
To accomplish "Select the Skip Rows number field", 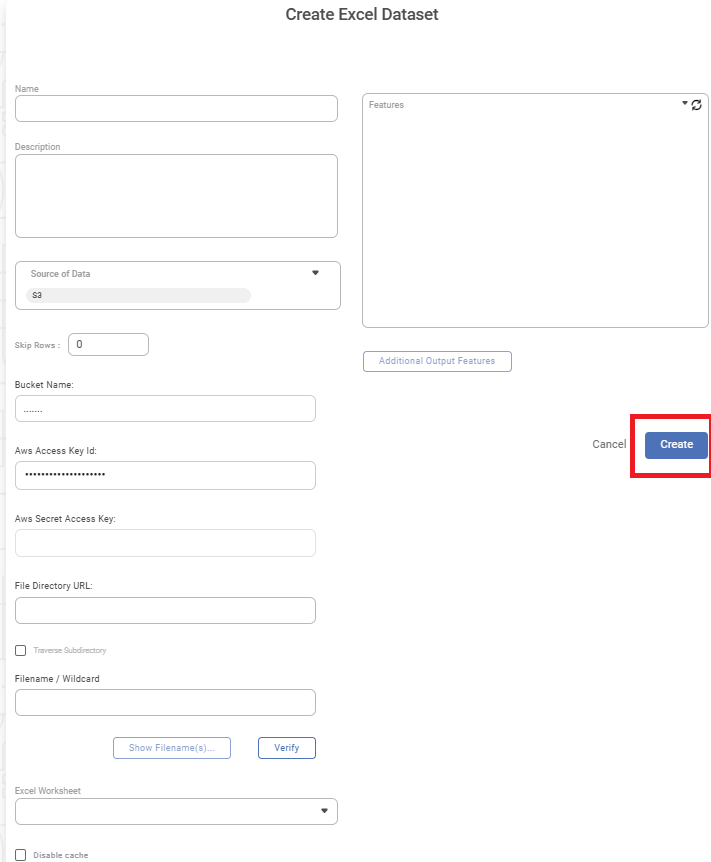I will (x=108, y=344).
